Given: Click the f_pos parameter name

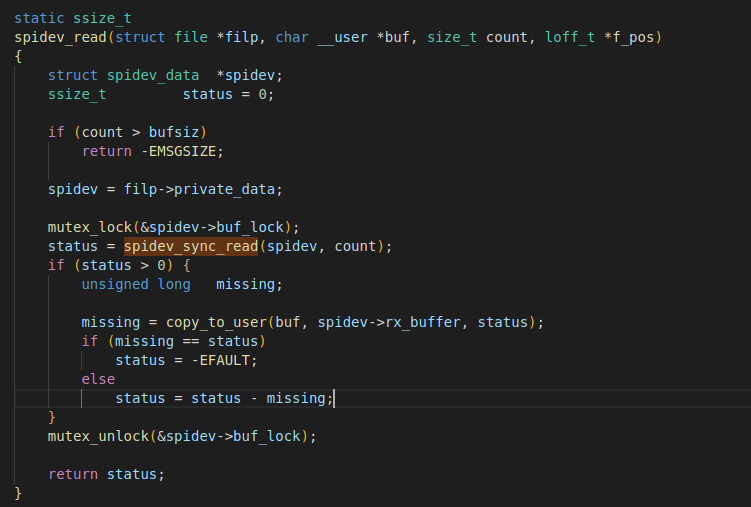Looking at the screenshot, I should [639, 37].
